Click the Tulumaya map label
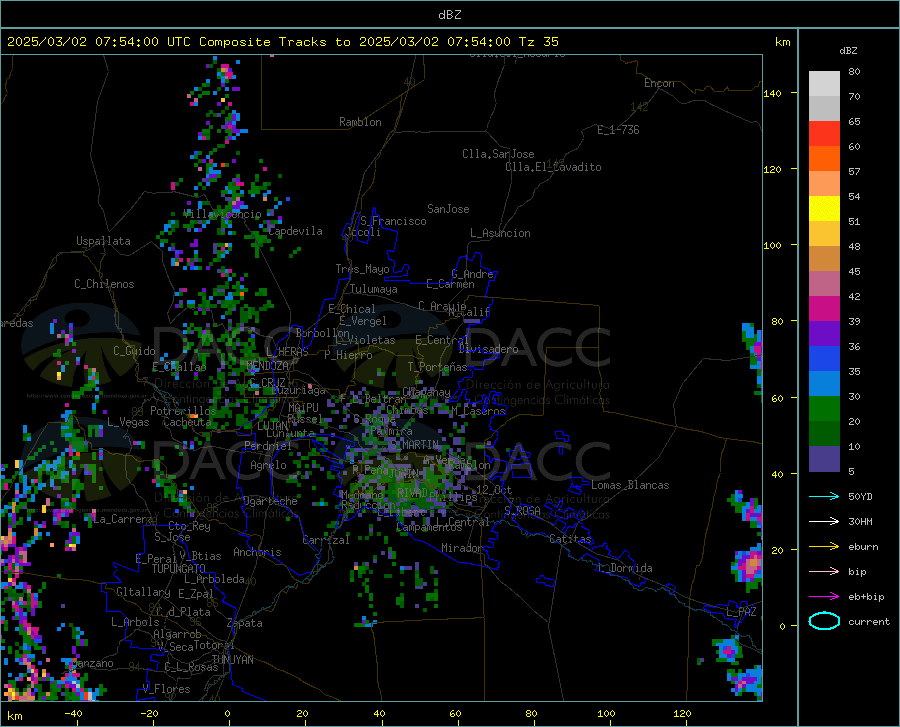The height and width of the screenshot is (727, 900). (374, 289)
